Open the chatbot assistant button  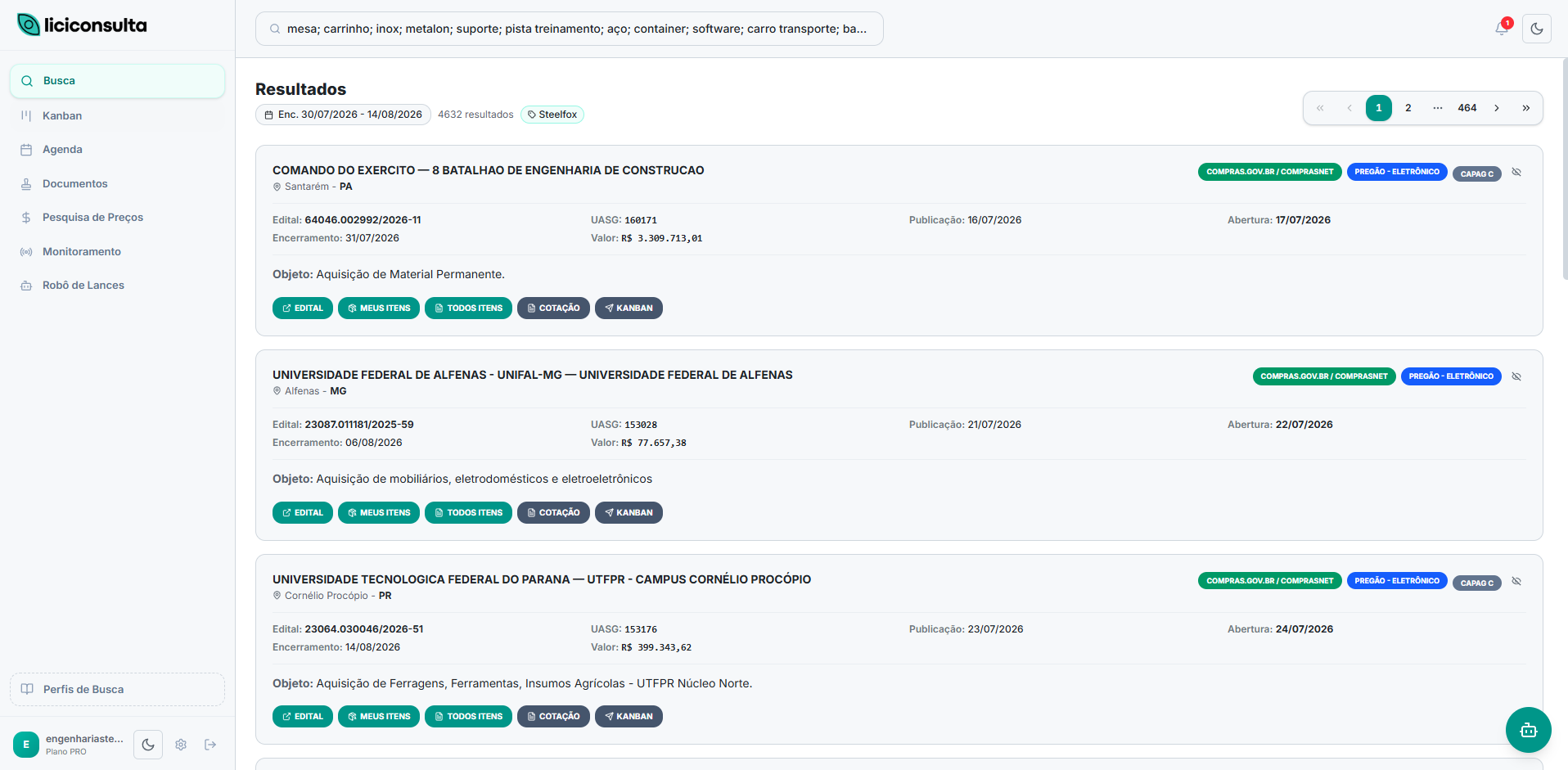tap(1528, 730)
